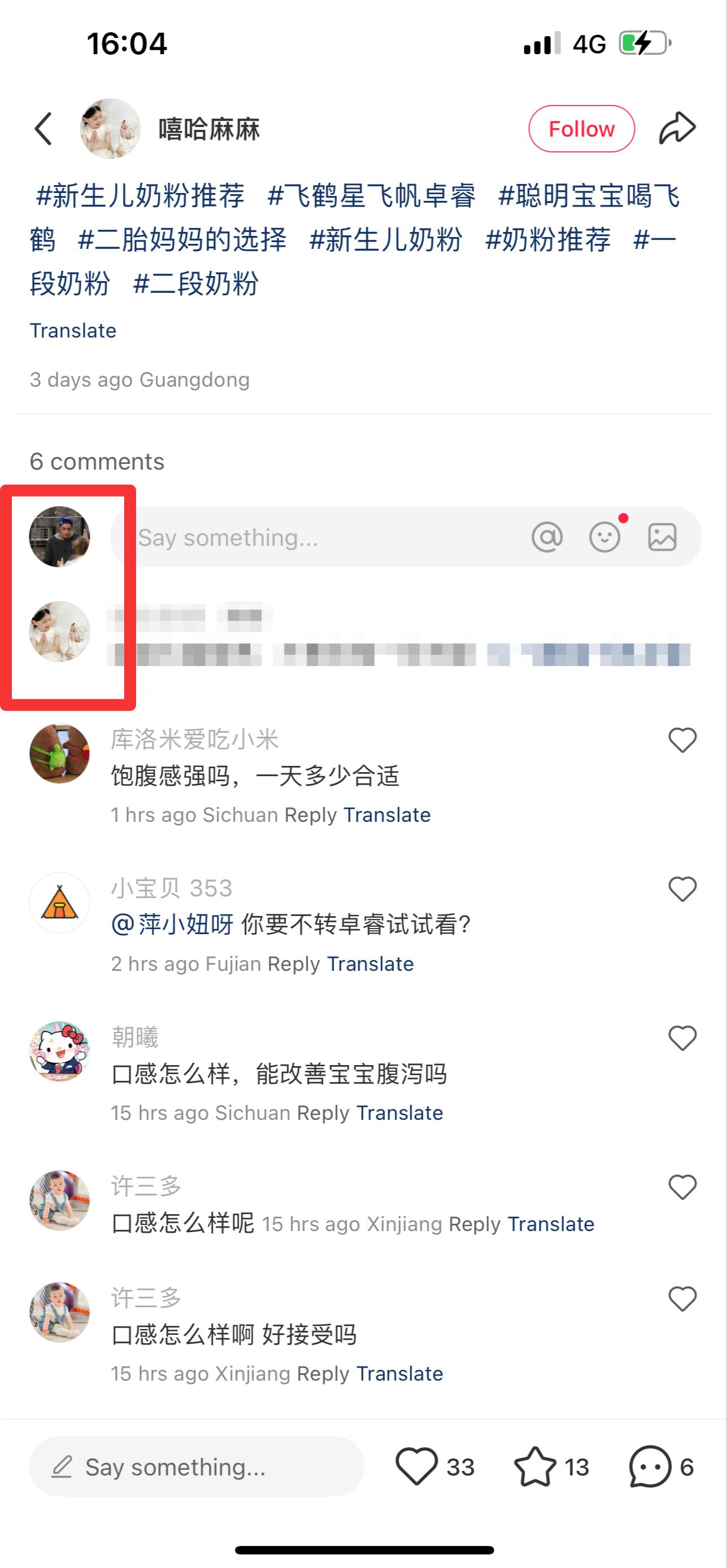Open 朝曦's Hello Kitty avatar profile

(x=60, y=1051)
